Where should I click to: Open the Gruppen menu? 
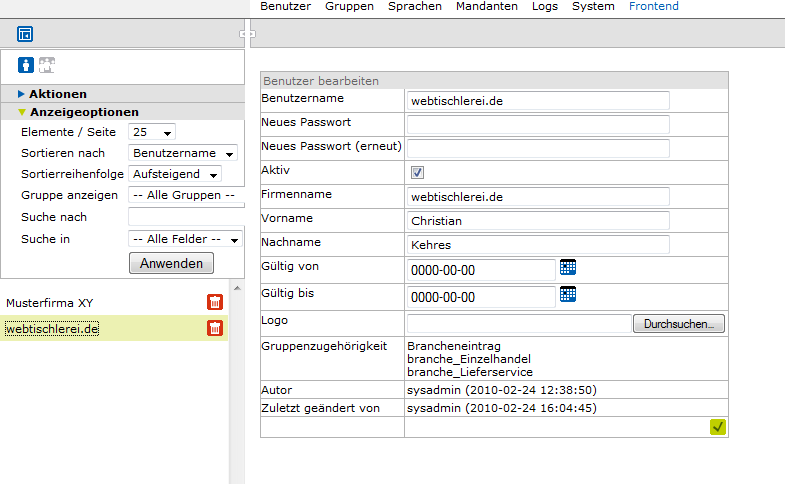(x=349, y=6)
